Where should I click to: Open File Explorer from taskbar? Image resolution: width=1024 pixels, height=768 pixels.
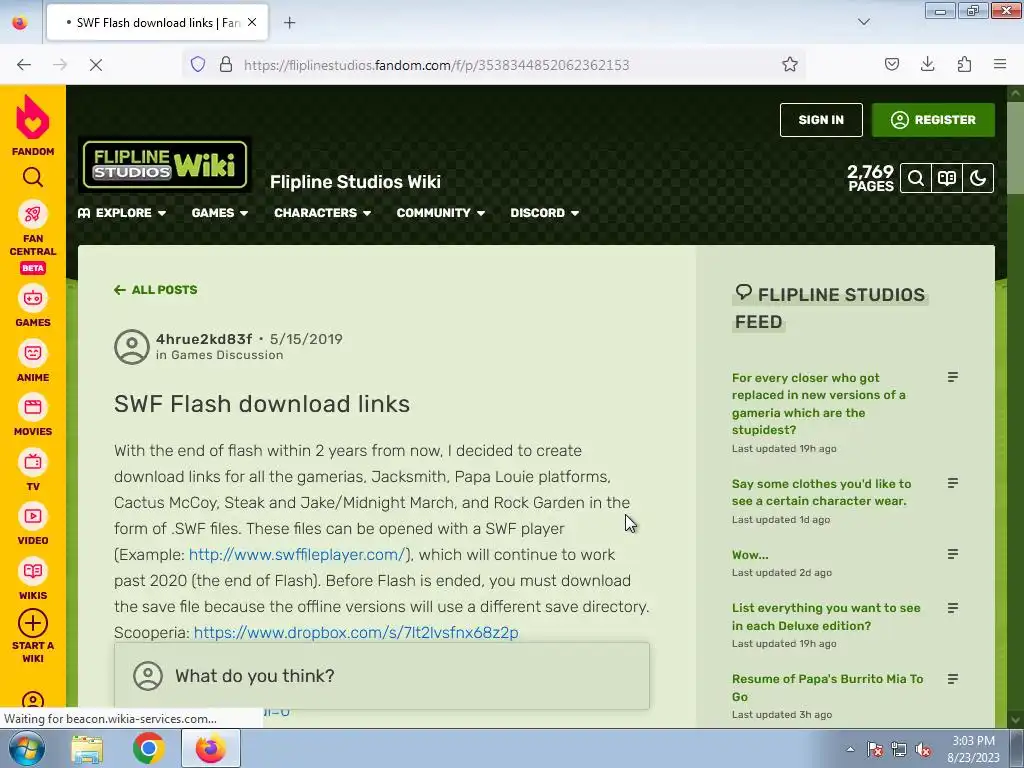(x=87, y=749)
